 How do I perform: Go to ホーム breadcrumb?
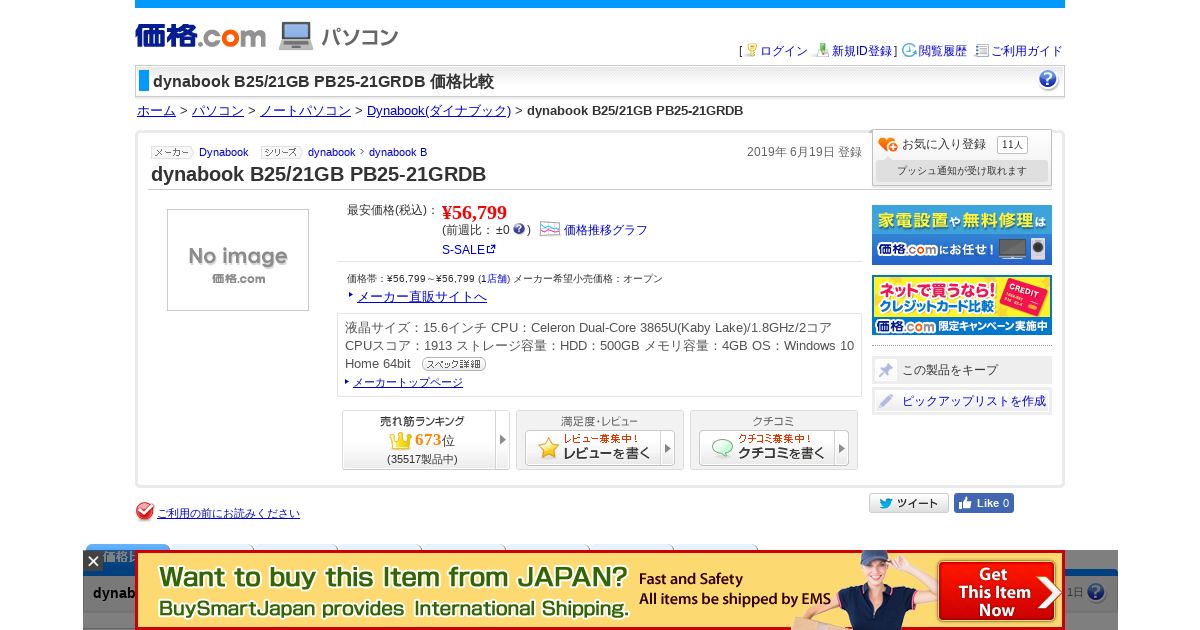pyautogui.click(x=156, y=111)
